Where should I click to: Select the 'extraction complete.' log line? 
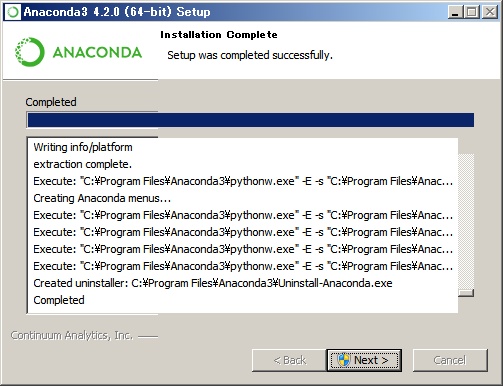coord(83,164)
